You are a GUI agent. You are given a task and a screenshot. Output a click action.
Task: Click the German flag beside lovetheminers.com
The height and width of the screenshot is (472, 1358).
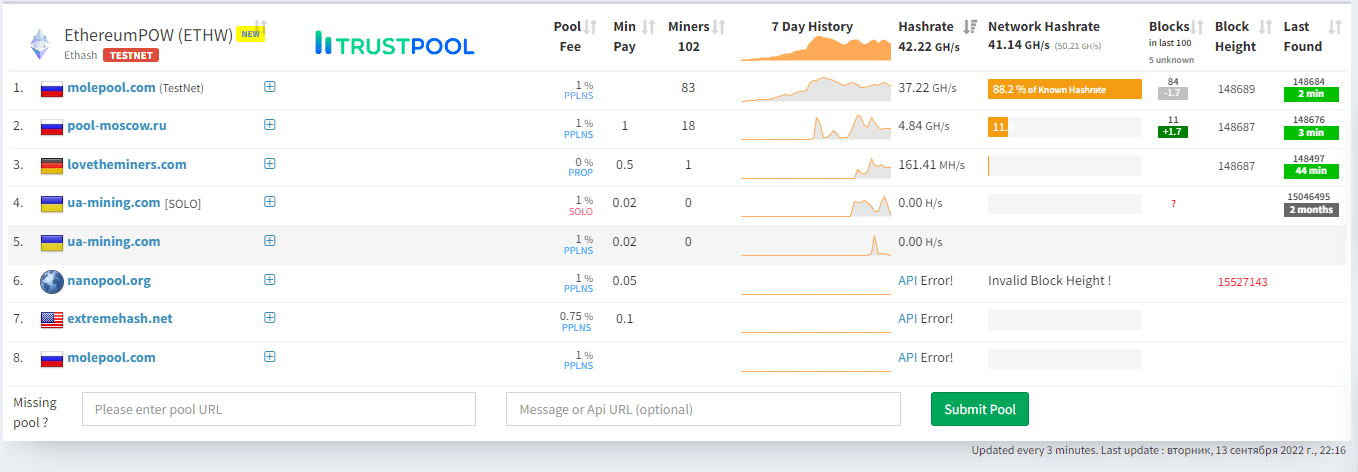pos(52,166)
